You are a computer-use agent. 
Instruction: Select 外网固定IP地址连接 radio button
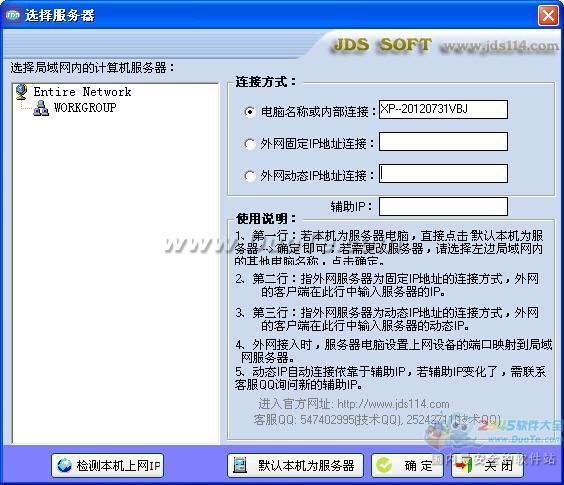coord(250,144)
